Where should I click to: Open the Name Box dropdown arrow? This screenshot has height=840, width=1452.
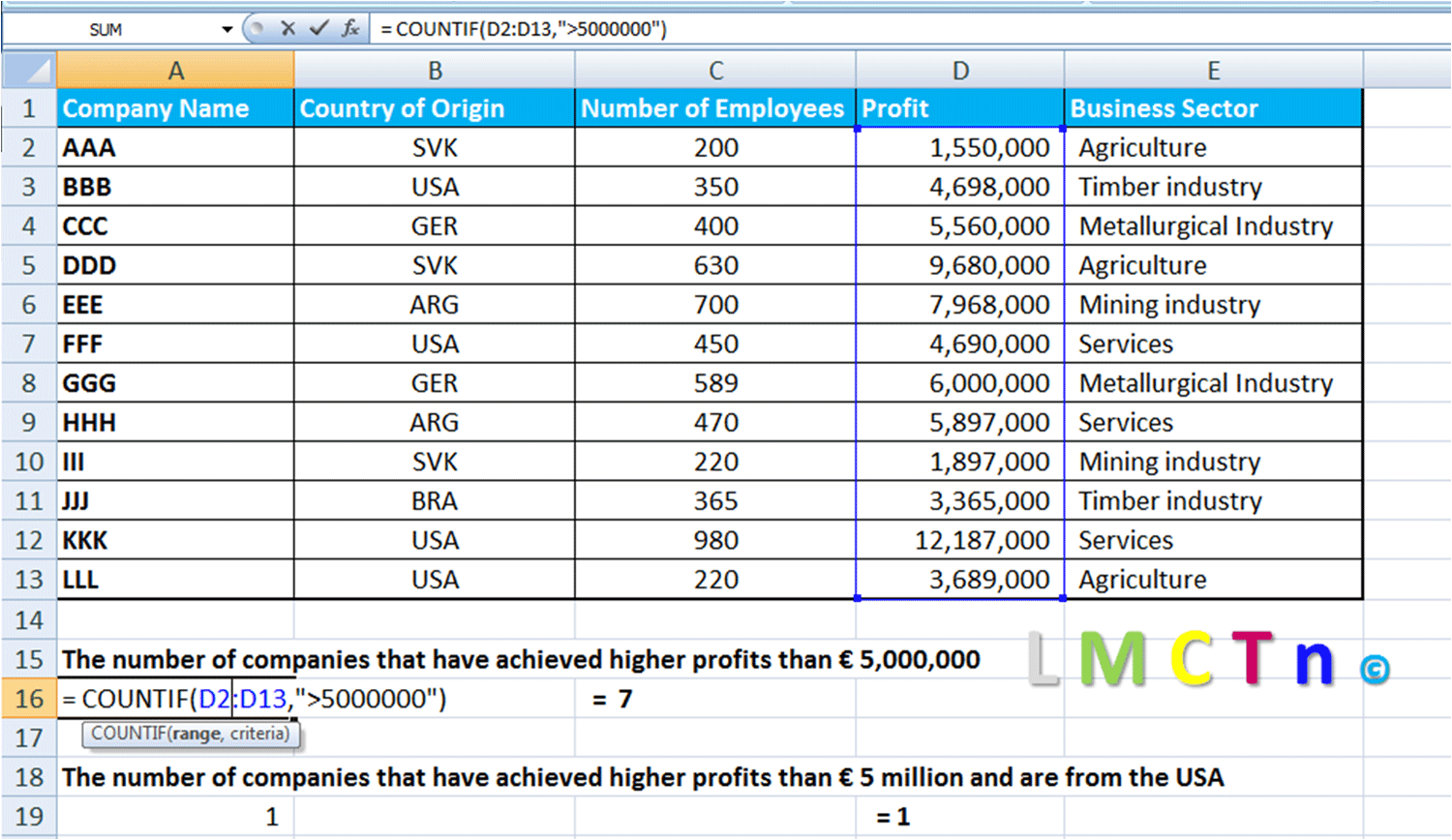[227, 30]
